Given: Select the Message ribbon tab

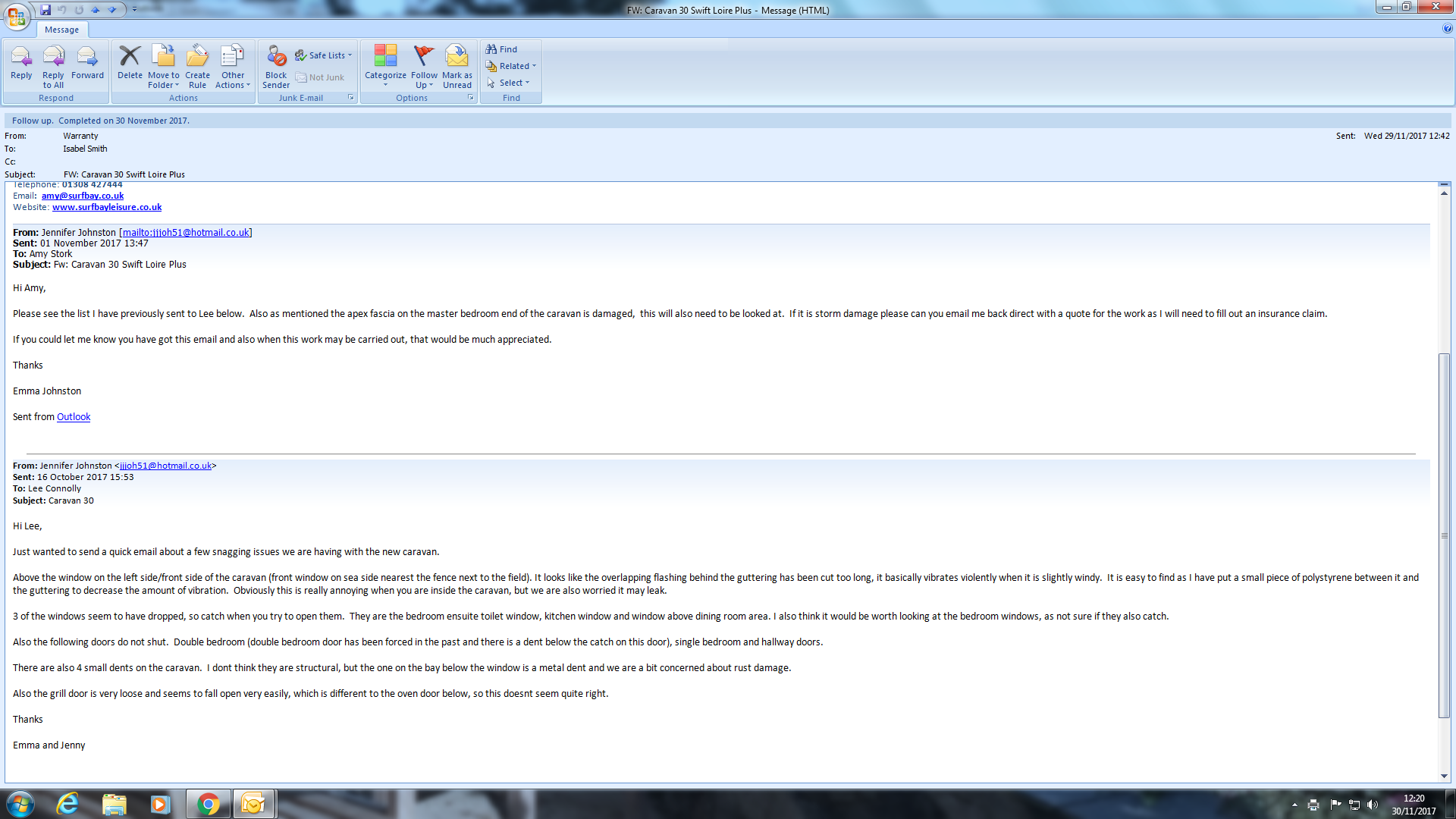Looking at the screenshot, I should click(61, 30).
